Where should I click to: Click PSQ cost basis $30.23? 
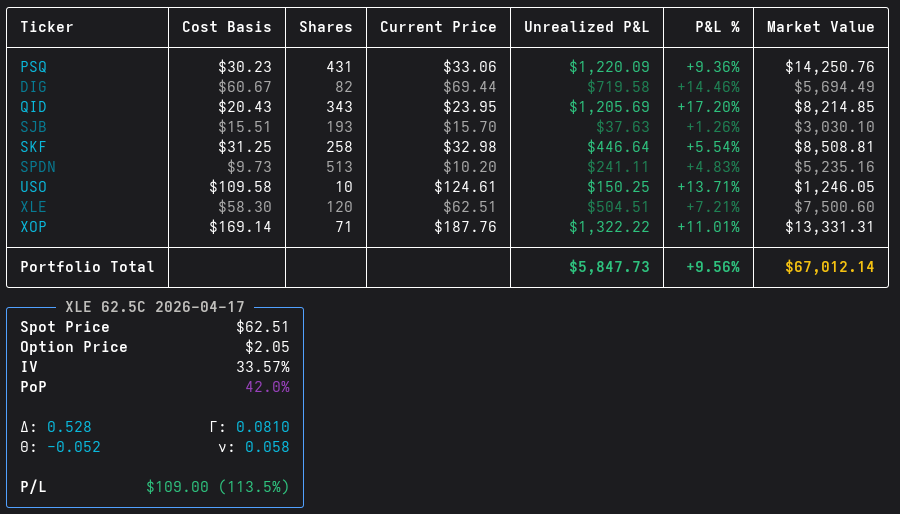click(245, 67)
